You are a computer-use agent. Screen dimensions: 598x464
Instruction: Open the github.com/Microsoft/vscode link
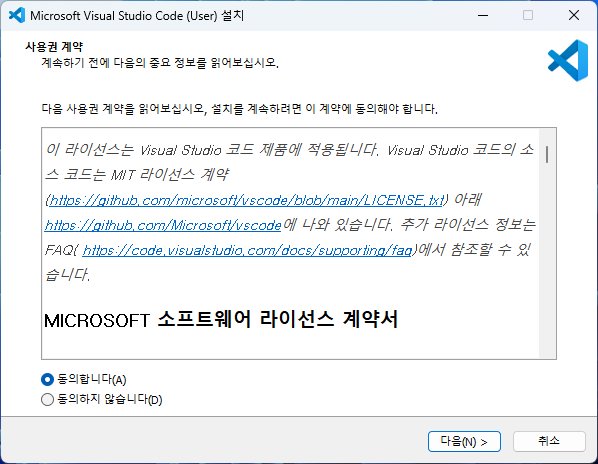coord(163,225)
